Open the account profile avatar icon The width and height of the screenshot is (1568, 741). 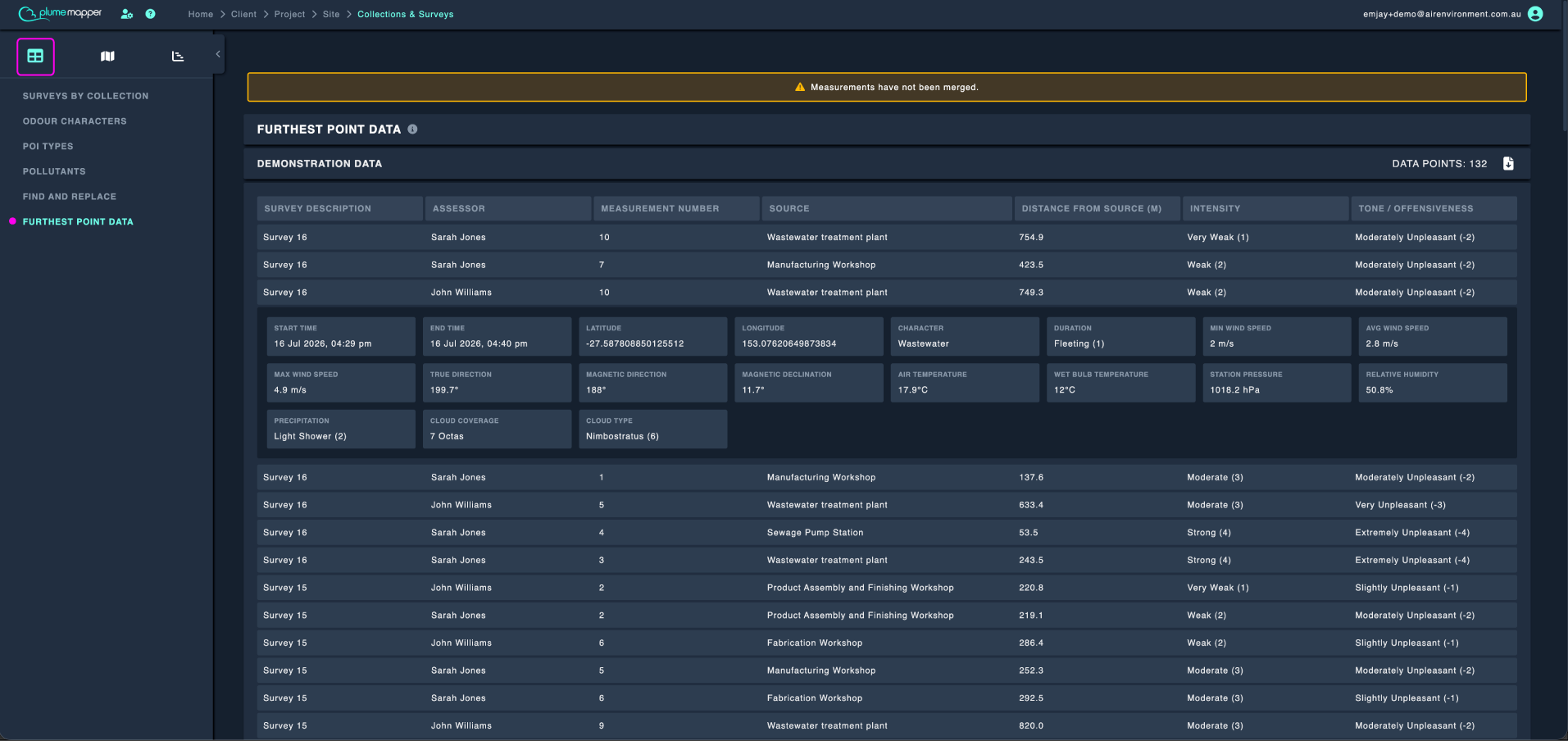point(1535,14)
